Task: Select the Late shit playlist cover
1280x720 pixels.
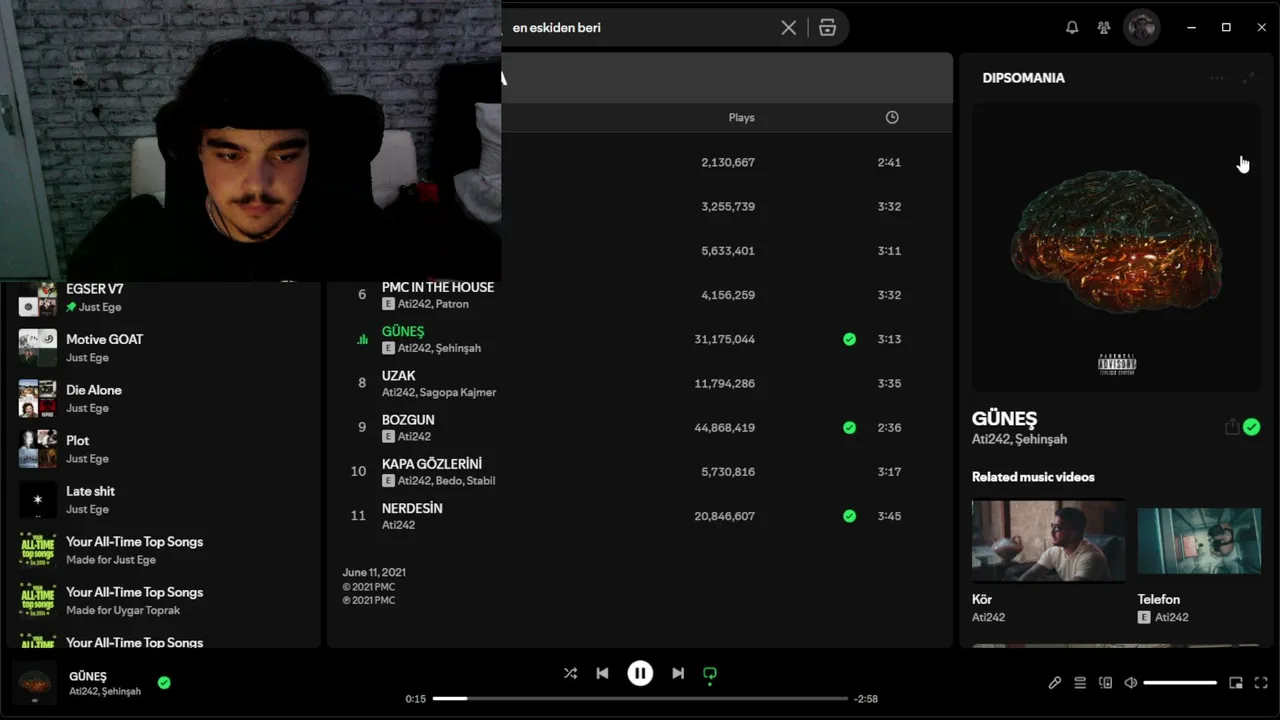Action: pos(38,499)
